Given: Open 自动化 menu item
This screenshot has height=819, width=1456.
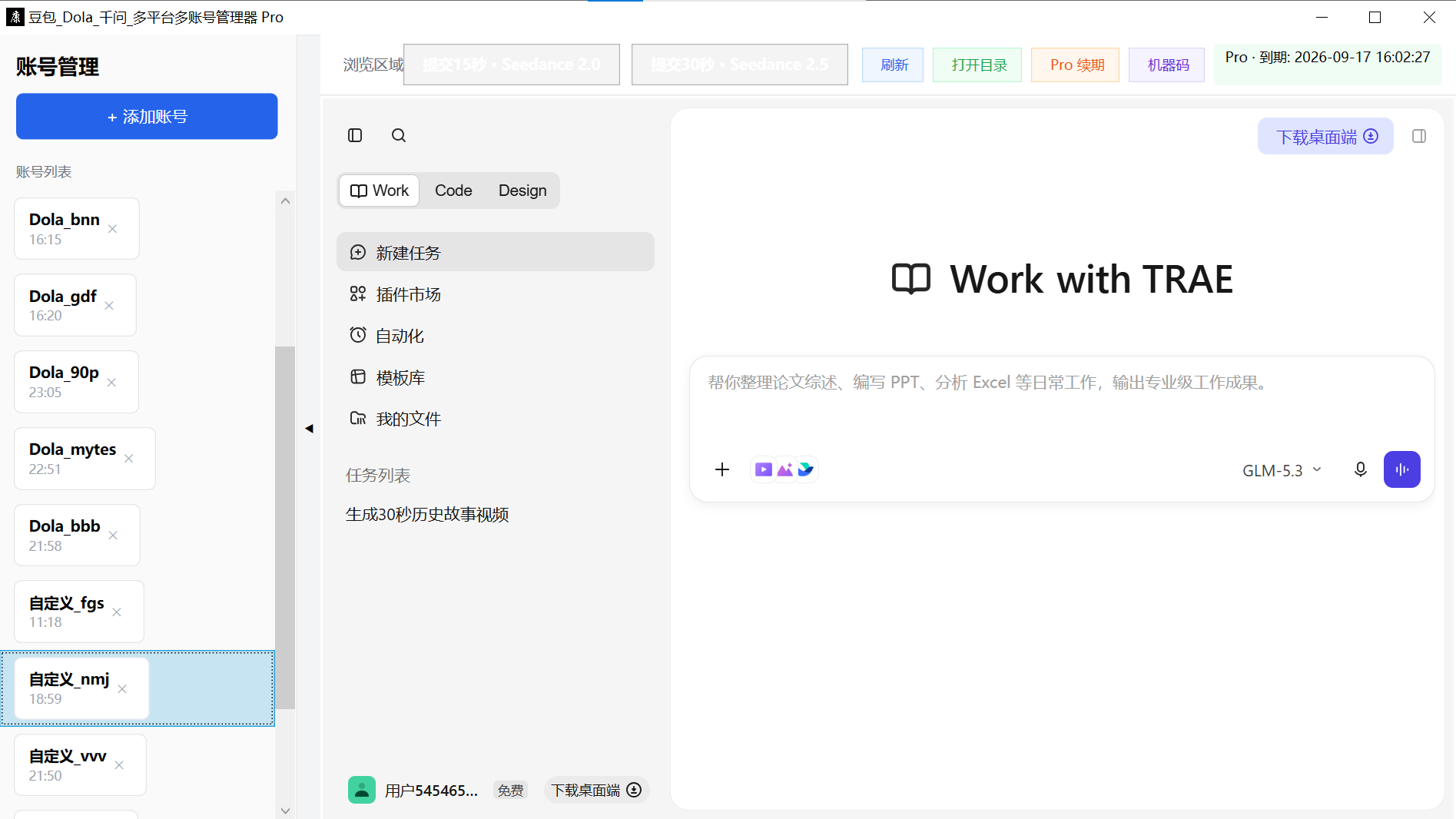Looking at the screenshot, I should 496,335.
